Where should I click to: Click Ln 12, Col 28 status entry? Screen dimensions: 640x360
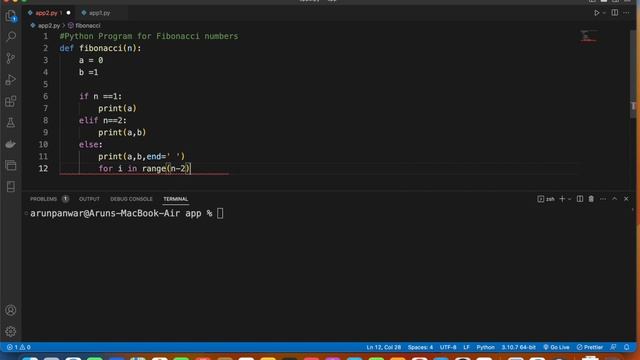[383, 347]
